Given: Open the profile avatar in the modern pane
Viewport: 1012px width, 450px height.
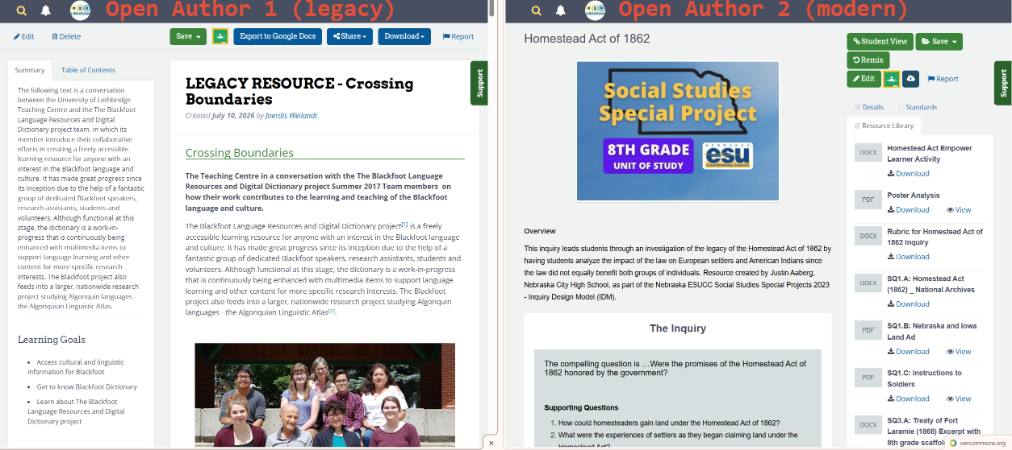Looking at the screenshot, I should (594, 11).
